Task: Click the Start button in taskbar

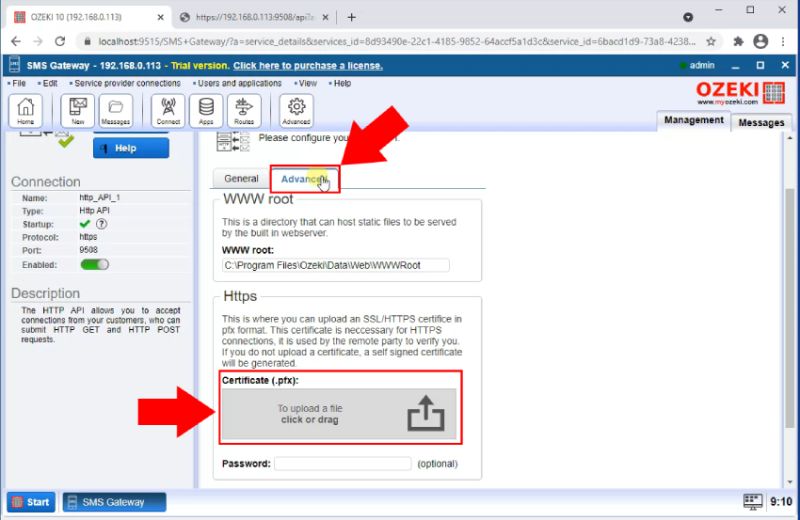Action: (x=31, y=502)
